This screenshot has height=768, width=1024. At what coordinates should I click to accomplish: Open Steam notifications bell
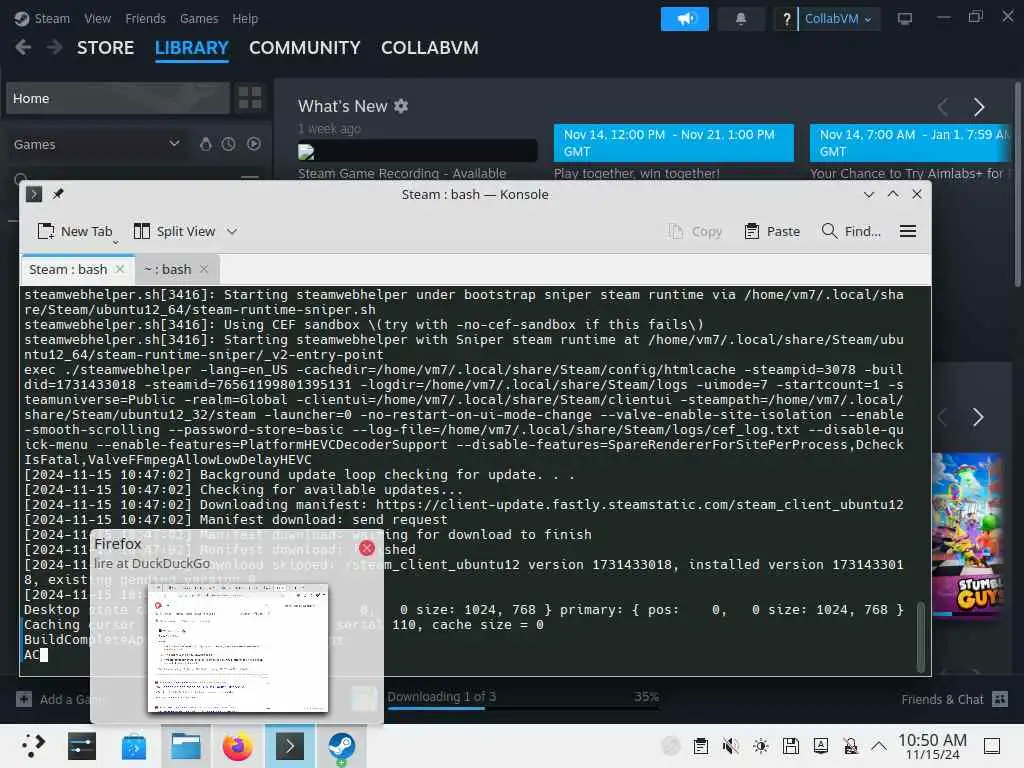click(741, 19)
